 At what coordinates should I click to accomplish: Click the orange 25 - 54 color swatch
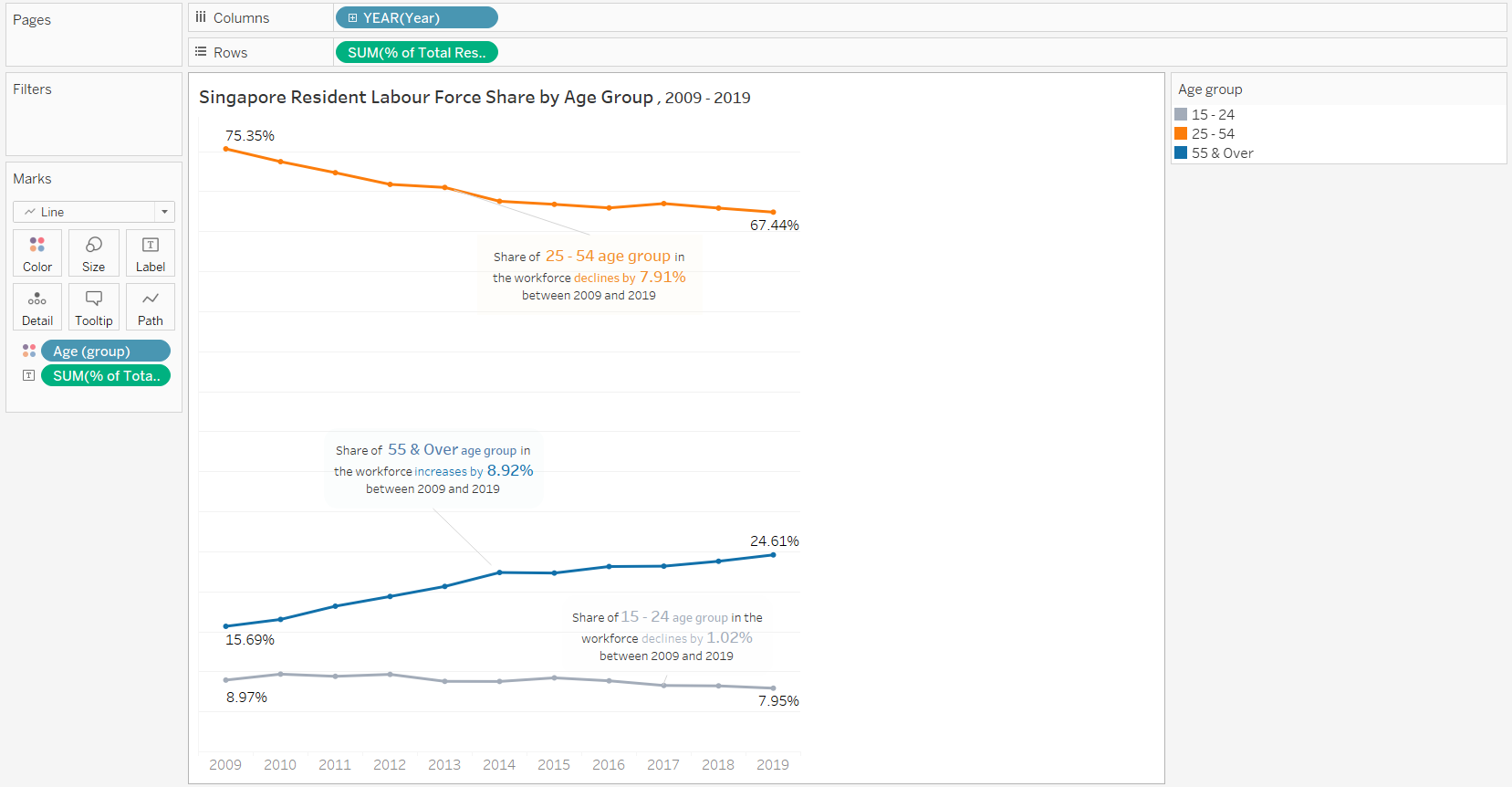click(1181, 133)
